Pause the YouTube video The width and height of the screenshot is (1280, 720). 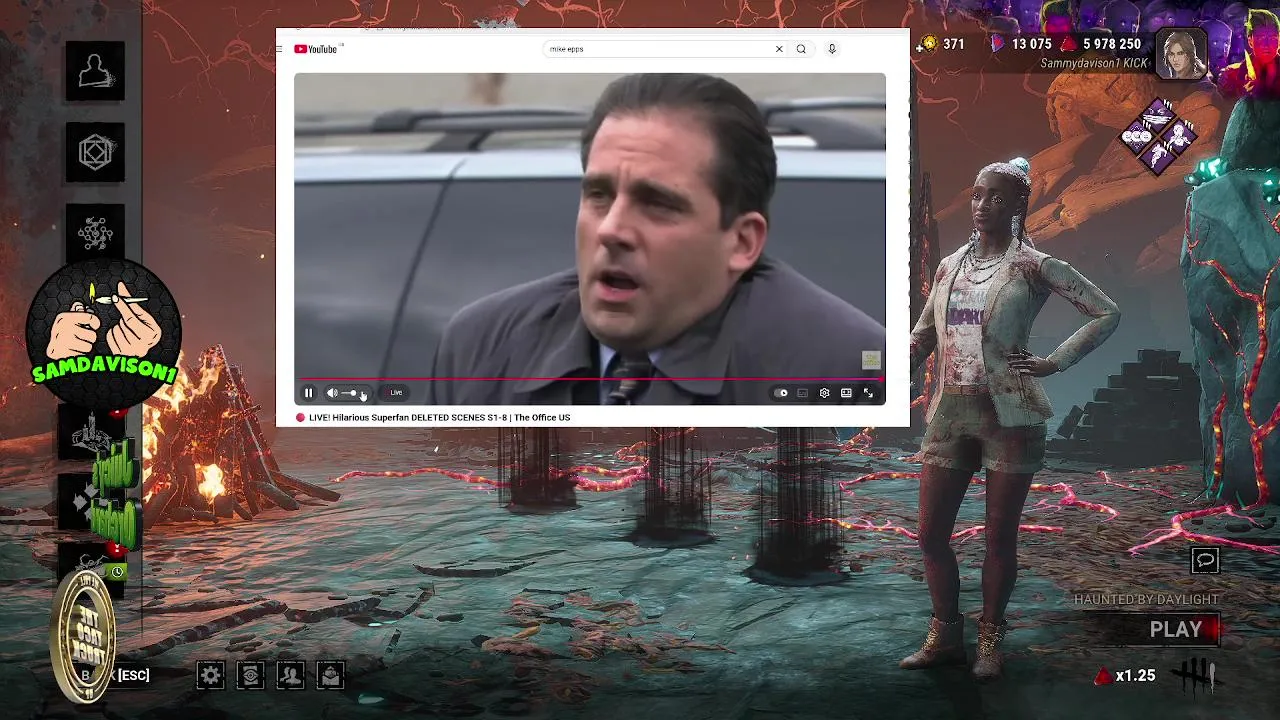[x=308, y=393]
